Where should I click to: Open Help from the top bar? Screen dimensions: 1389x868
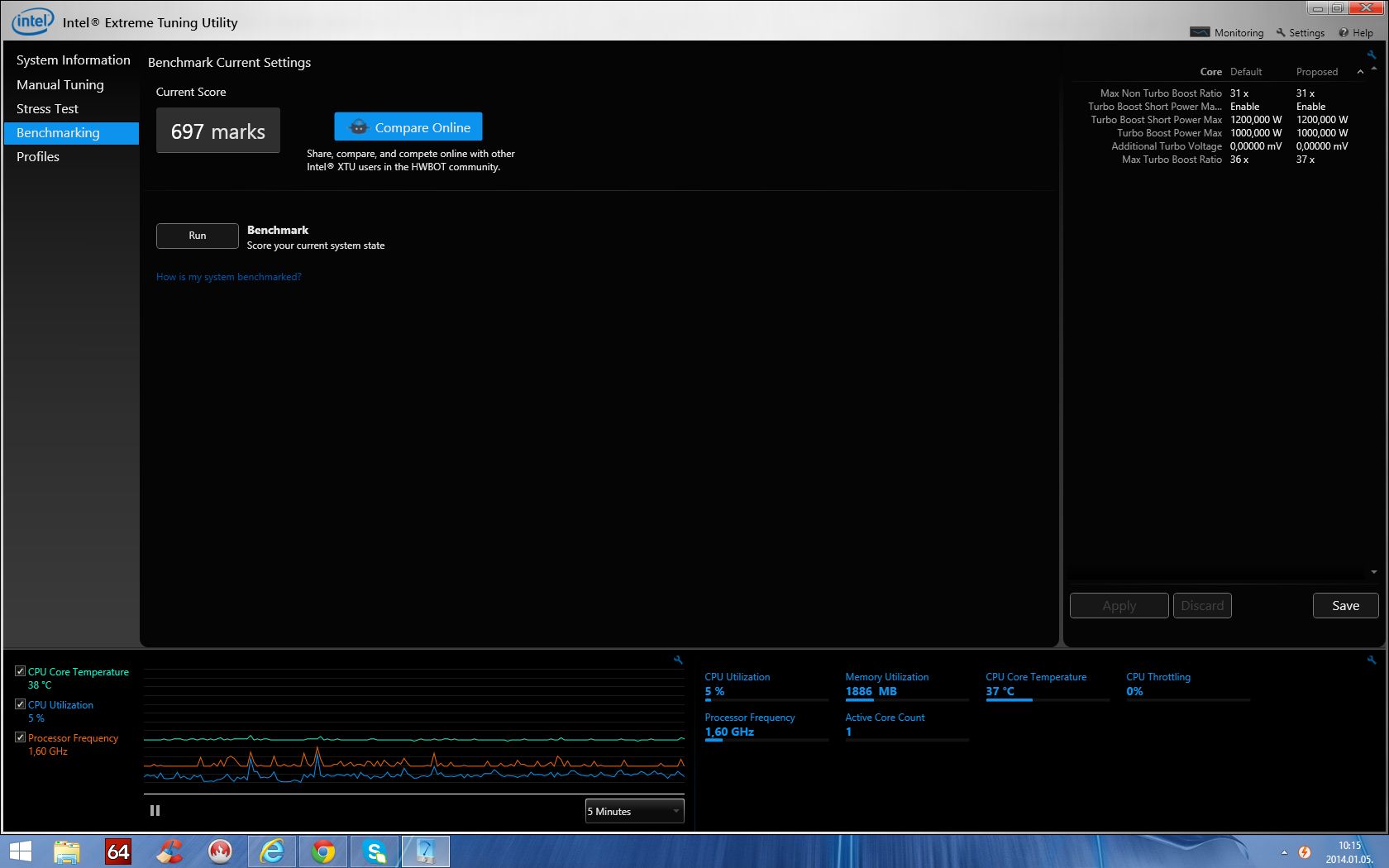click(1356, 32)
